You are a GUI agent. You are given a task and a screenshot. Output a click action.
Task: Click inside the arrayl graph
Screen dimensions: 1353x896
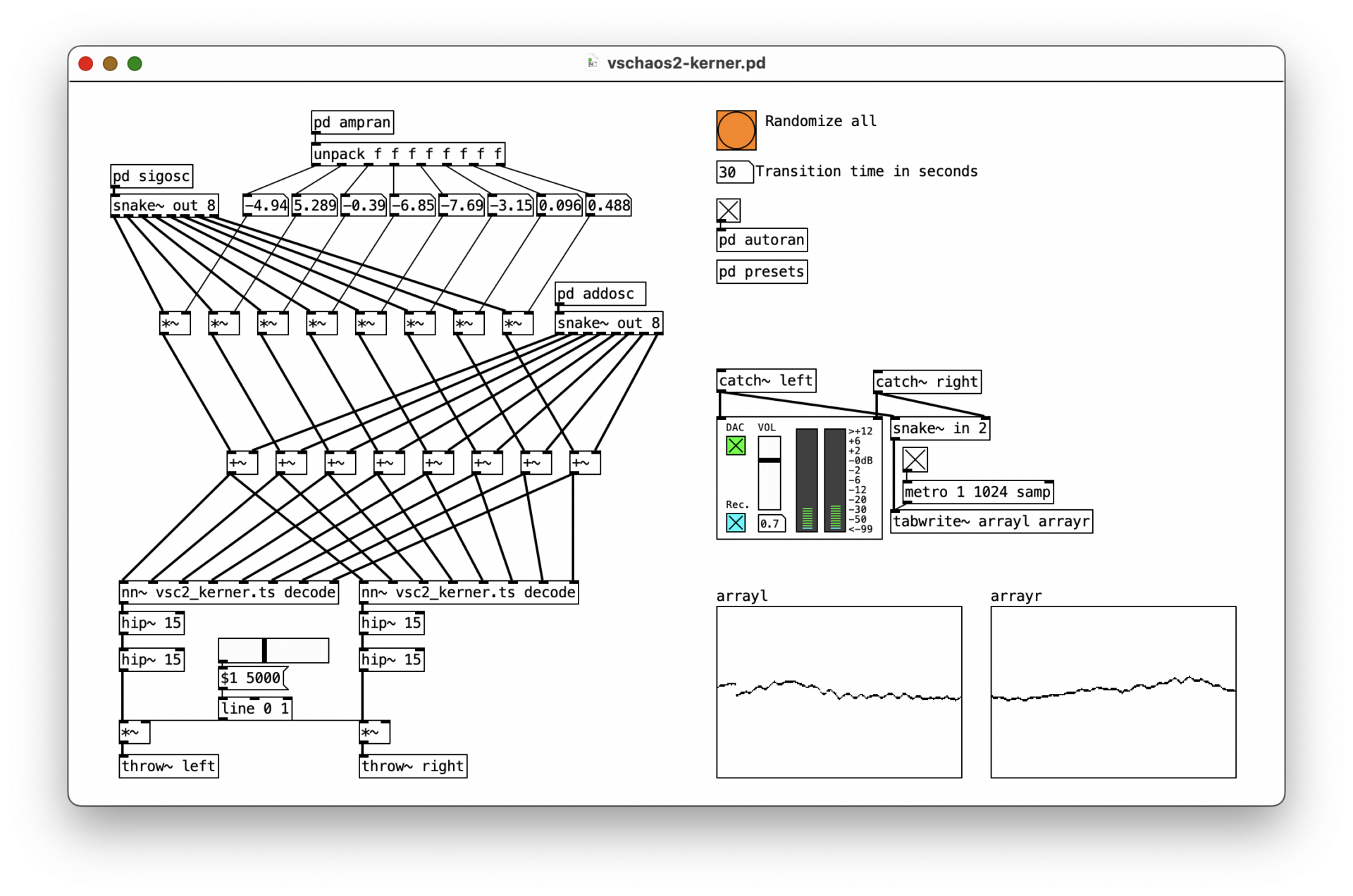click(x=839, y=692)
